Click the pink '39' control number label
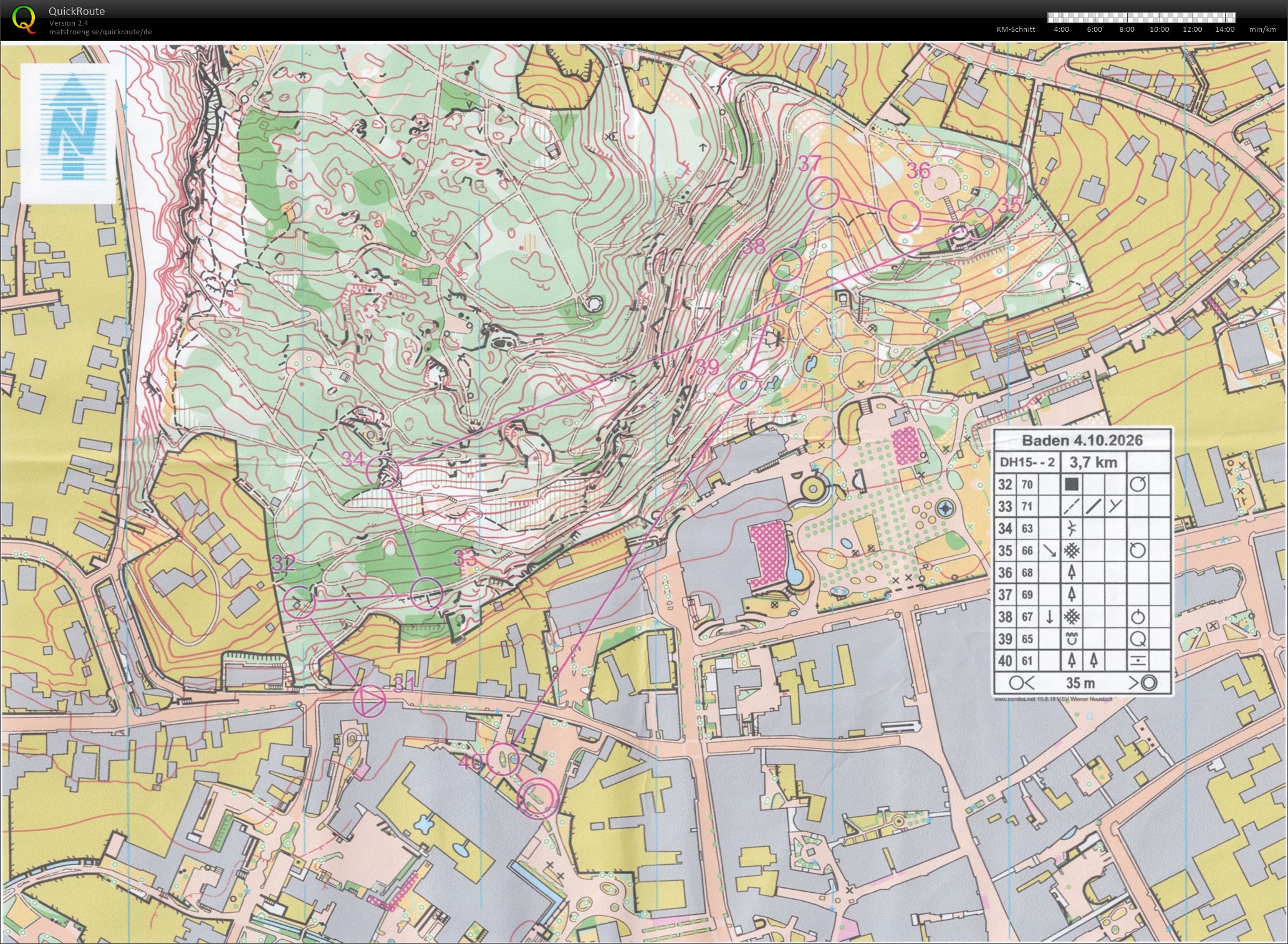1288x944 pixels. click(708, 368)
